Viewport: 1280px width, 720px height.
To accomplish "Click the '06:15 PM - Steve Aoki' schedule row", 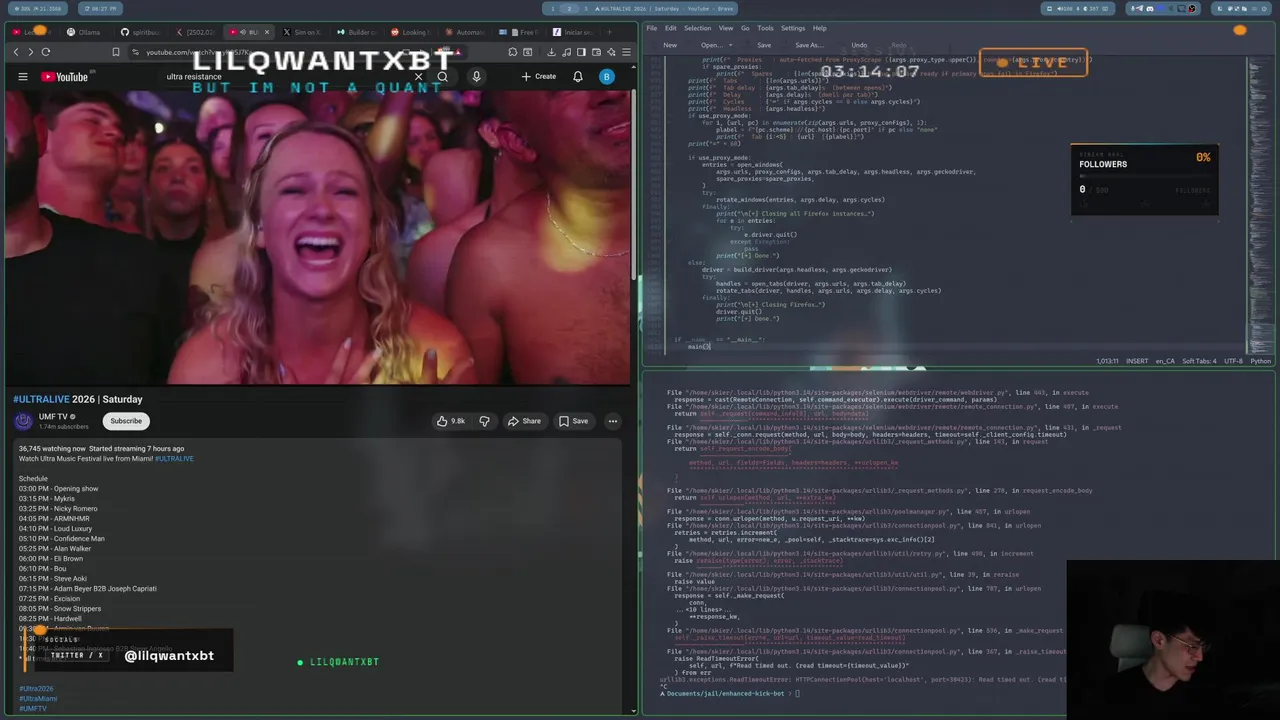I will click(x=52, y=578).
